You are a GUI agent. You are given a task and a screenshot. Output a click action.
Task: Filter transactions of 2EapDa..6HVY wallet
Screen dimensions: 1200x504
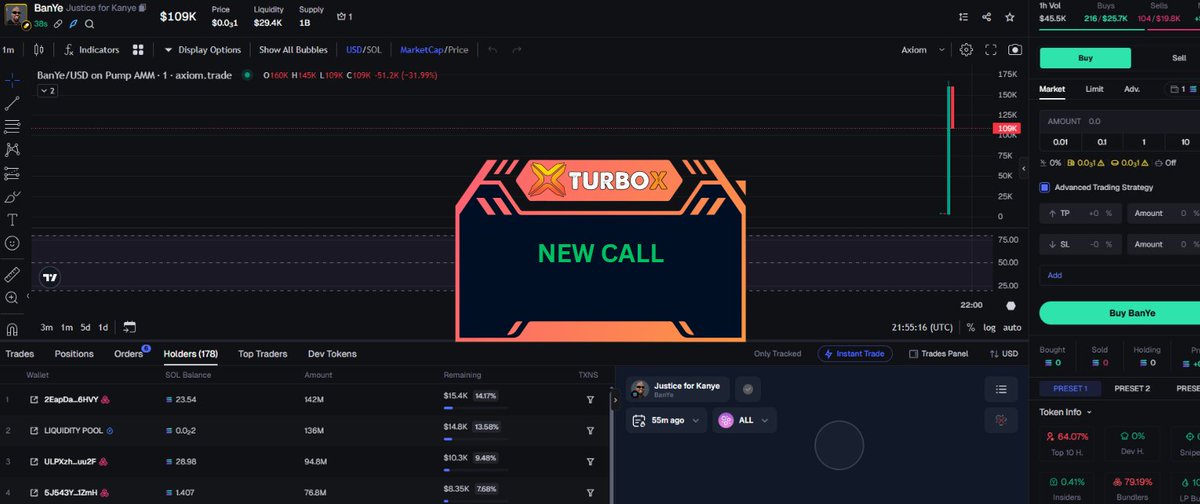point(590,399)
